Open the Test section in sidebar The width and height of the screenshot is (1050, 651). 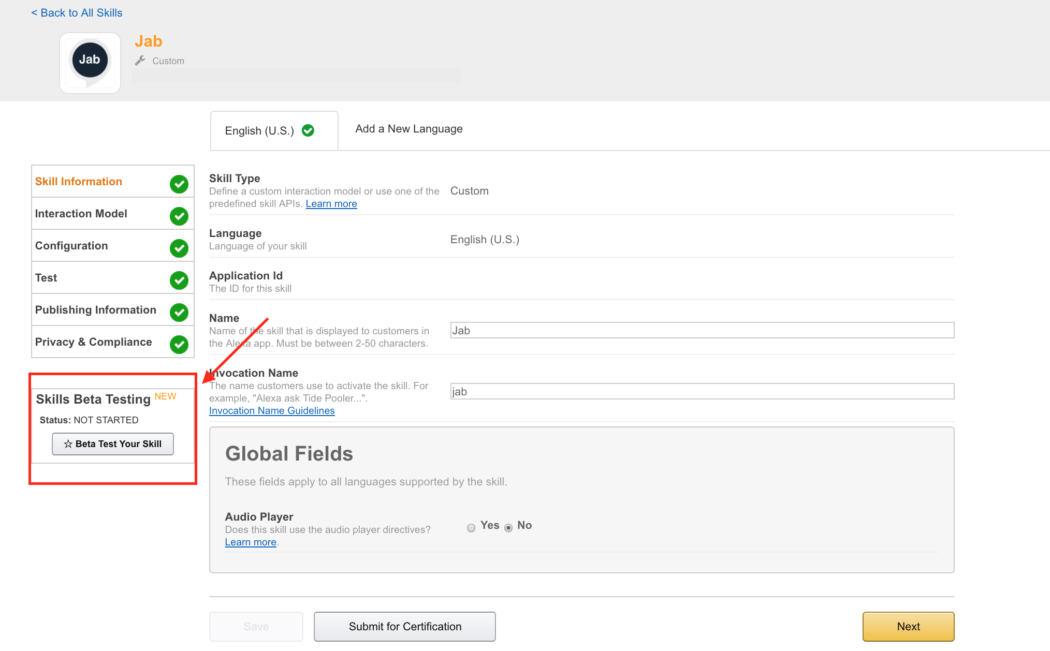pos(112,278)
